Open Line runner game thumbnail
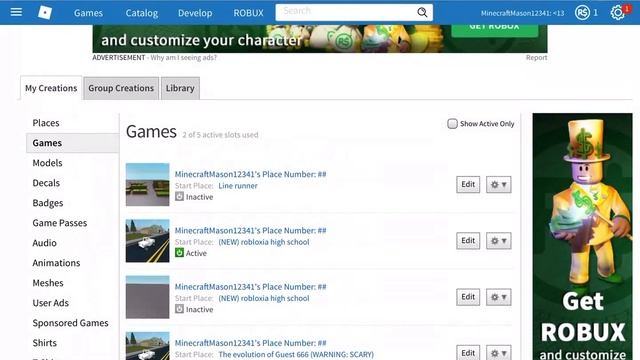This screenshot has width=640, height=360. 147,184
